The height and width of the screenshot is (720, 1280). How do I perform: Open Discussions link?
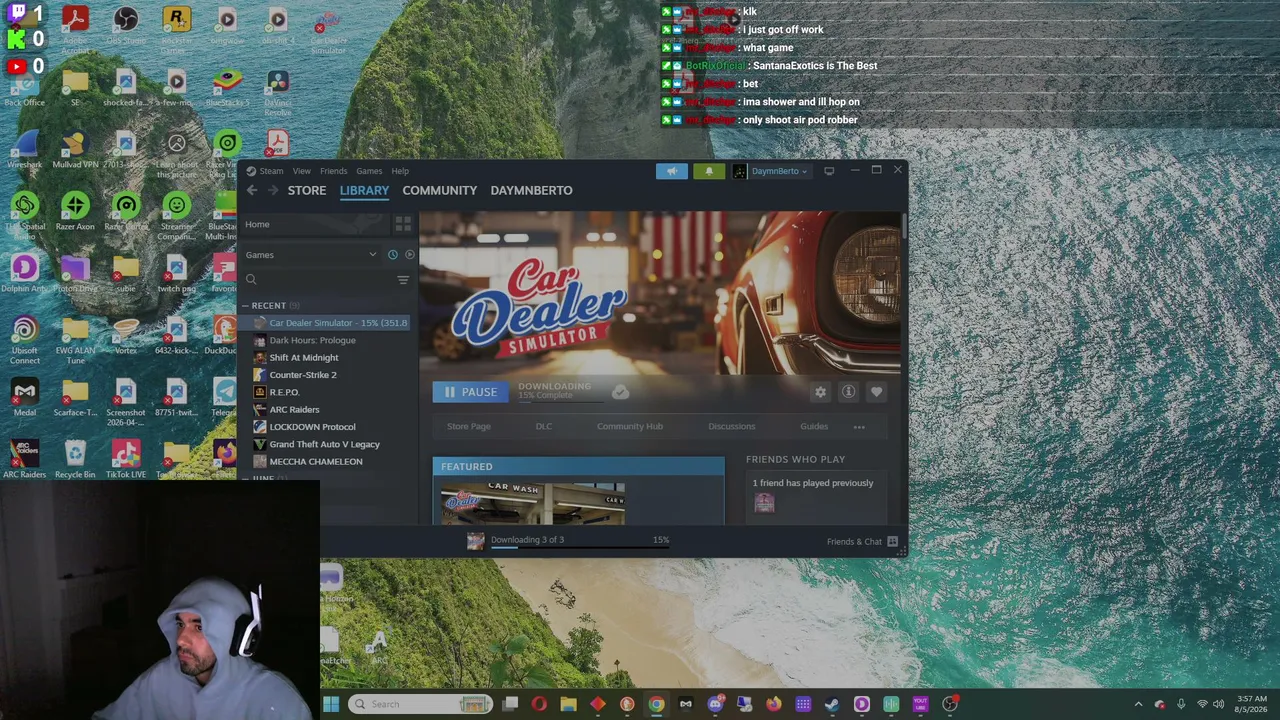(x=732, y=427)
